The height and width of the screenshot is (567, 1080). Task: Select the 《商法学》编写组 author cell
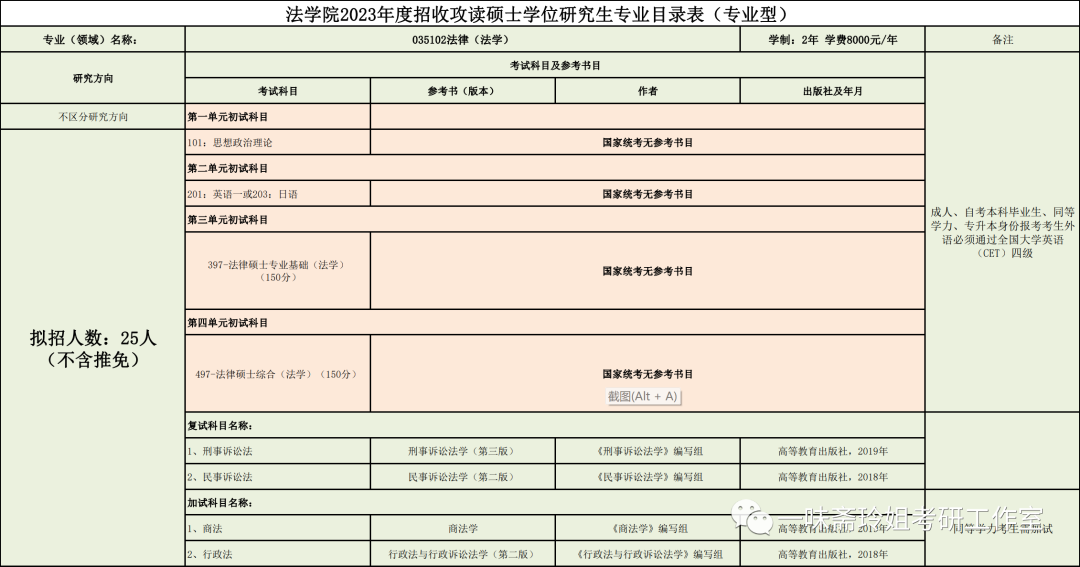pyautogui.click(x=647, y=528)
